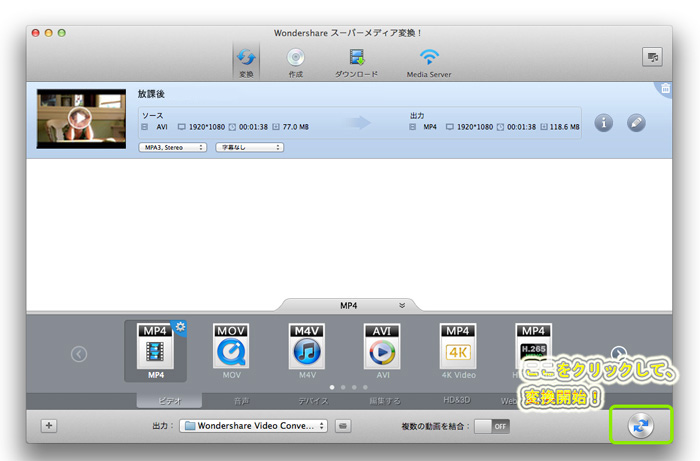Open MP4 preset settings gear

click(181, 327)
